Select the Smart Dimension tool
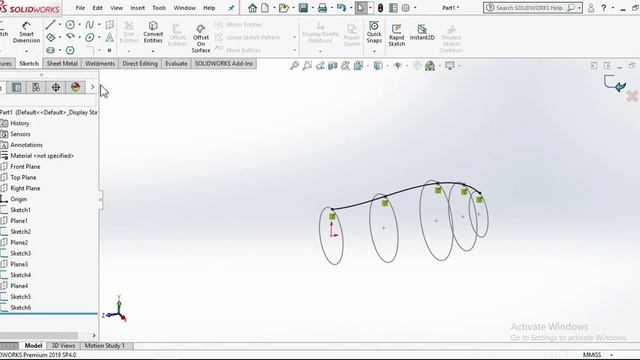The height and width of the screenshot is (360, 640). (x=26, y=32)
